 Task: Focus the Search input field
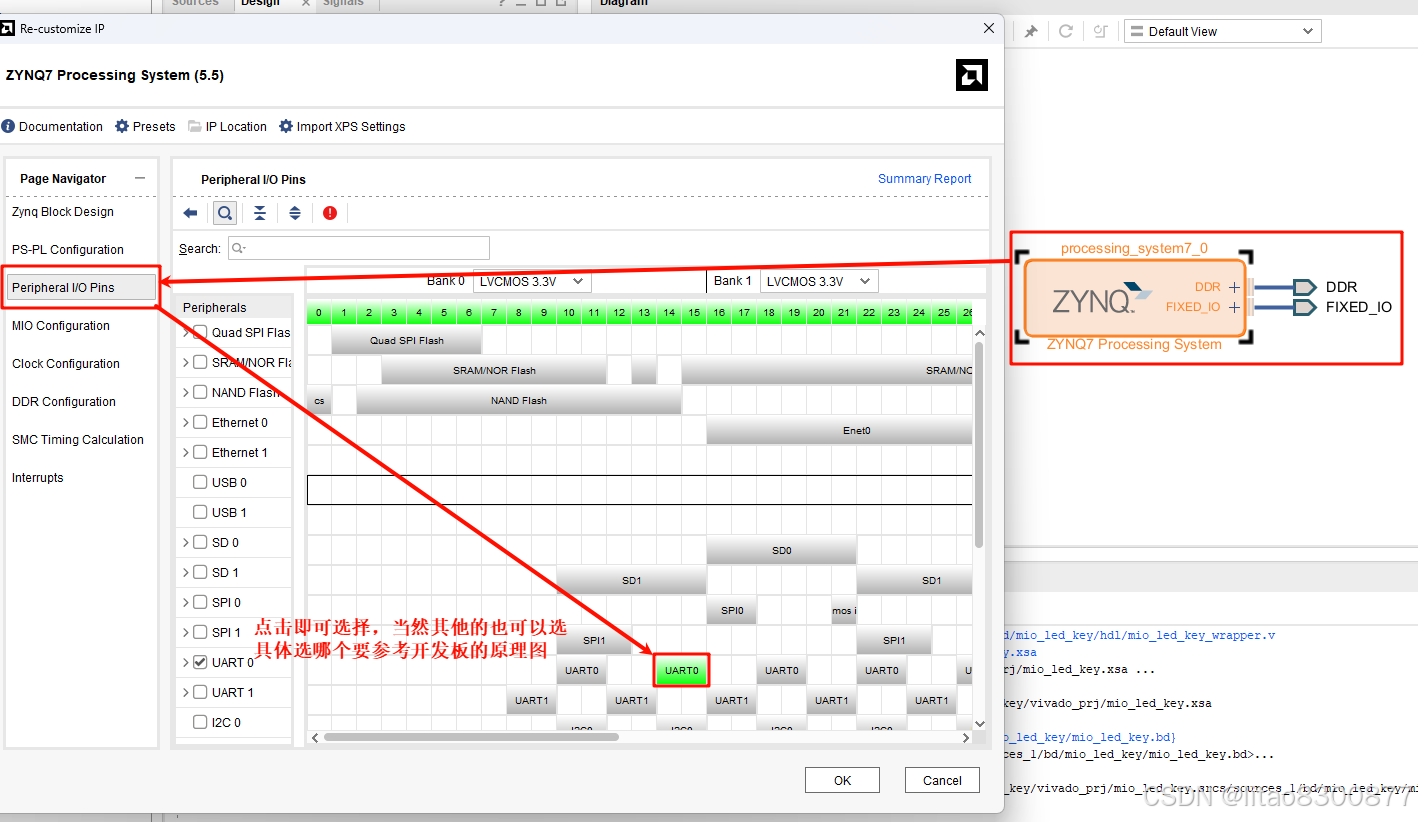pos(359,248)
